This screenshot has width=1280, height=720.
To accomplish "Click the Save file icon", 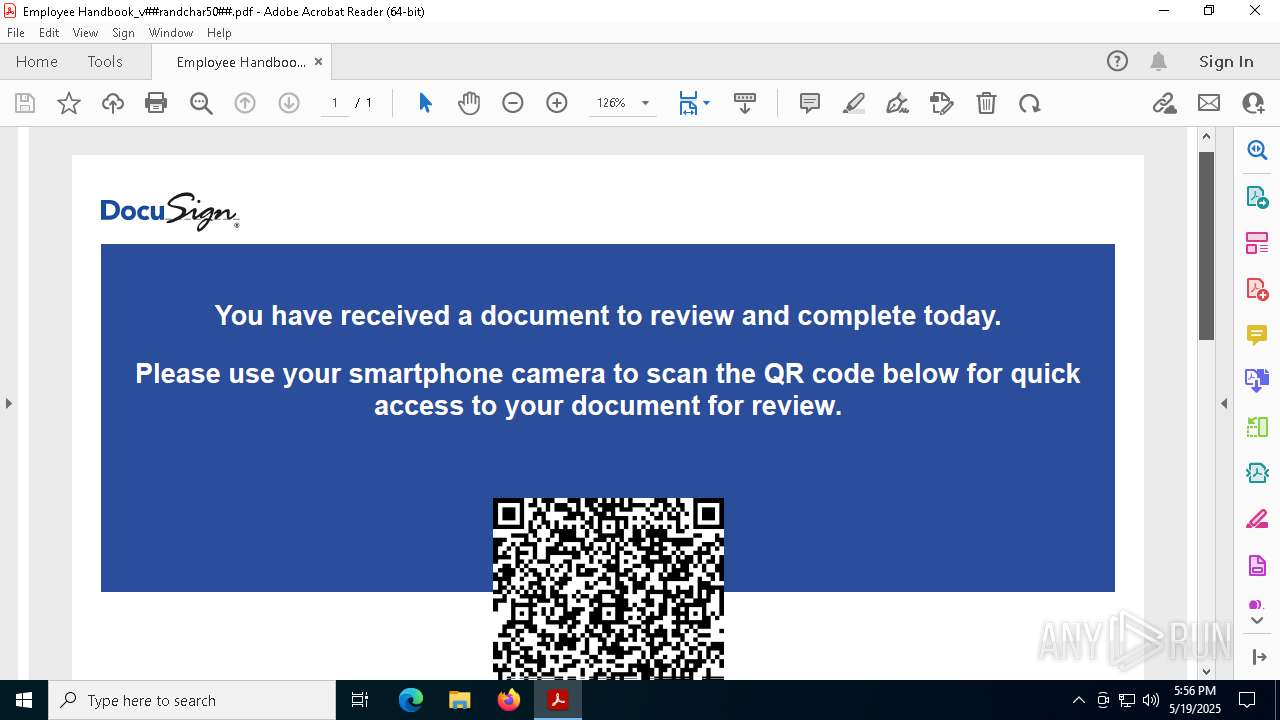I will pos(25,103).
